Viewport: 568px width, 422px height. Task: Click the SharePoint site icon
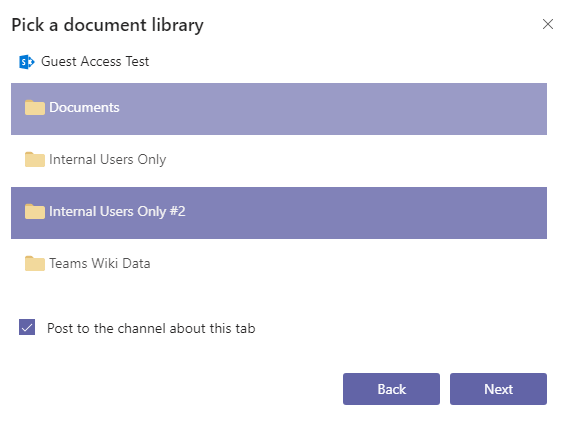pos(26,62)
